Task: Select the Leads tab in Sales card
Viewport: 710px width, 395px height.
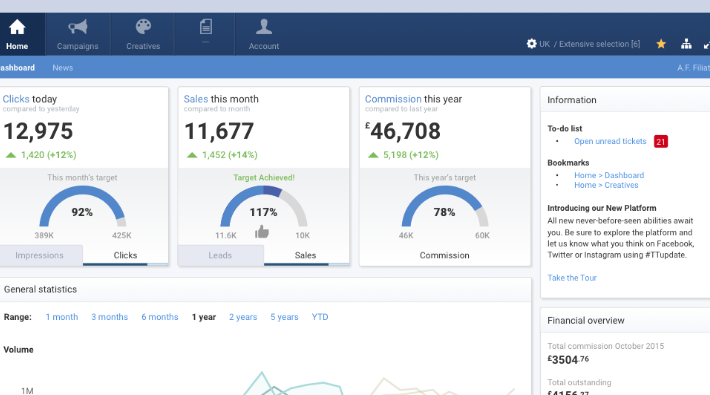Action: click(x=221, y=255)
